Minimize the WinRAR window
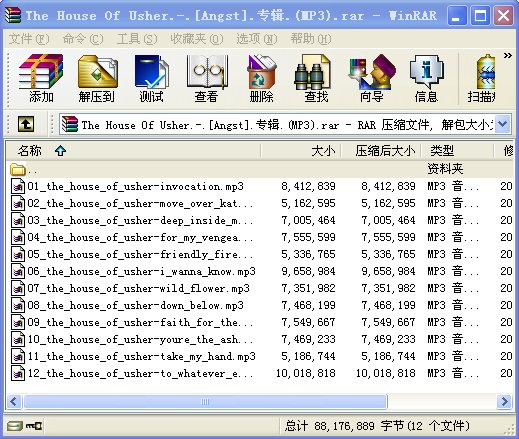The height and width of the screenshot is (439, 519). click(x=456, y=15)
